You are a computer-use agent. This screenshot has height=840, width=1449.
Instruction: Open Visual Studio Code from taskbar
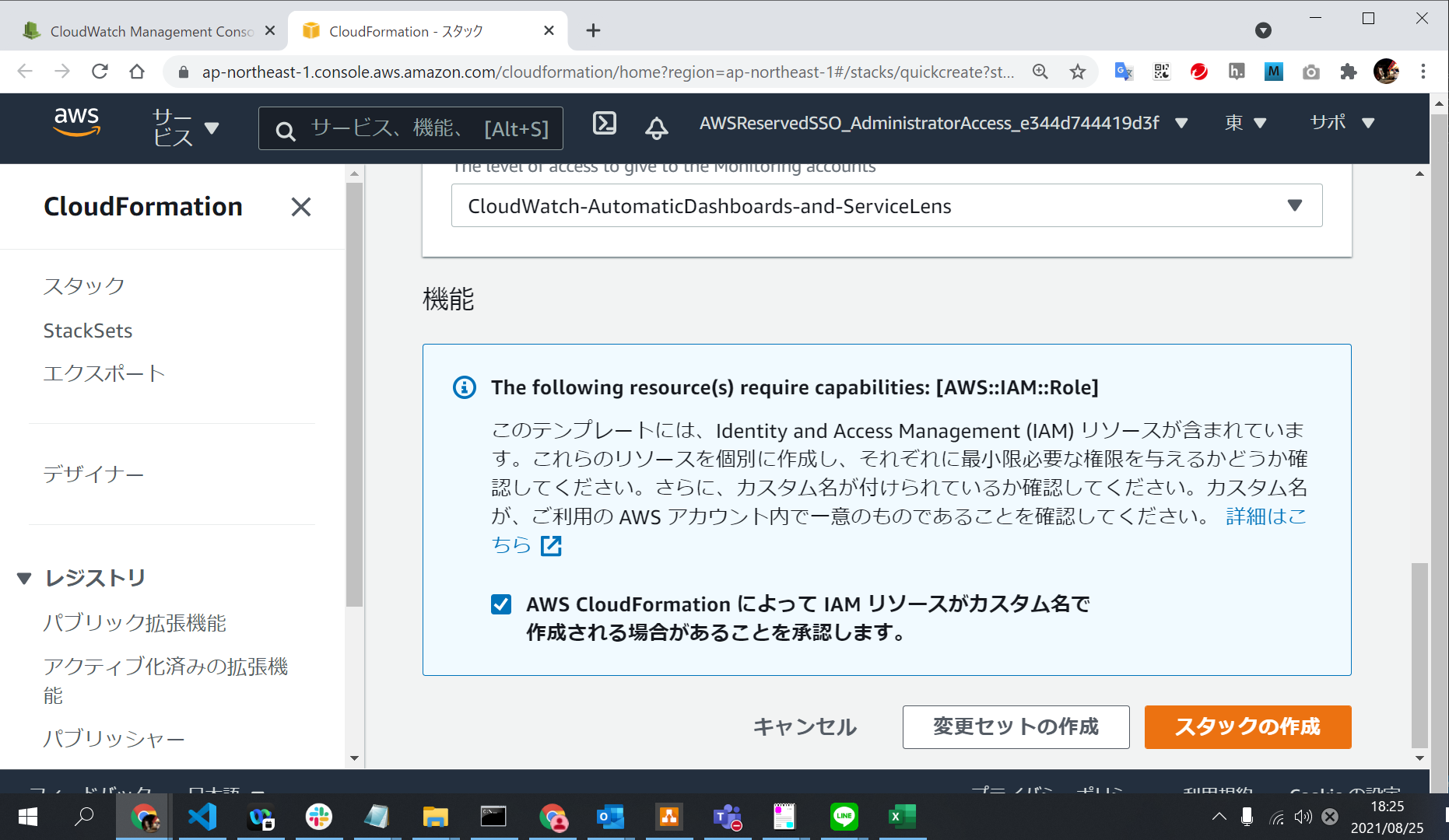(202, 817)
